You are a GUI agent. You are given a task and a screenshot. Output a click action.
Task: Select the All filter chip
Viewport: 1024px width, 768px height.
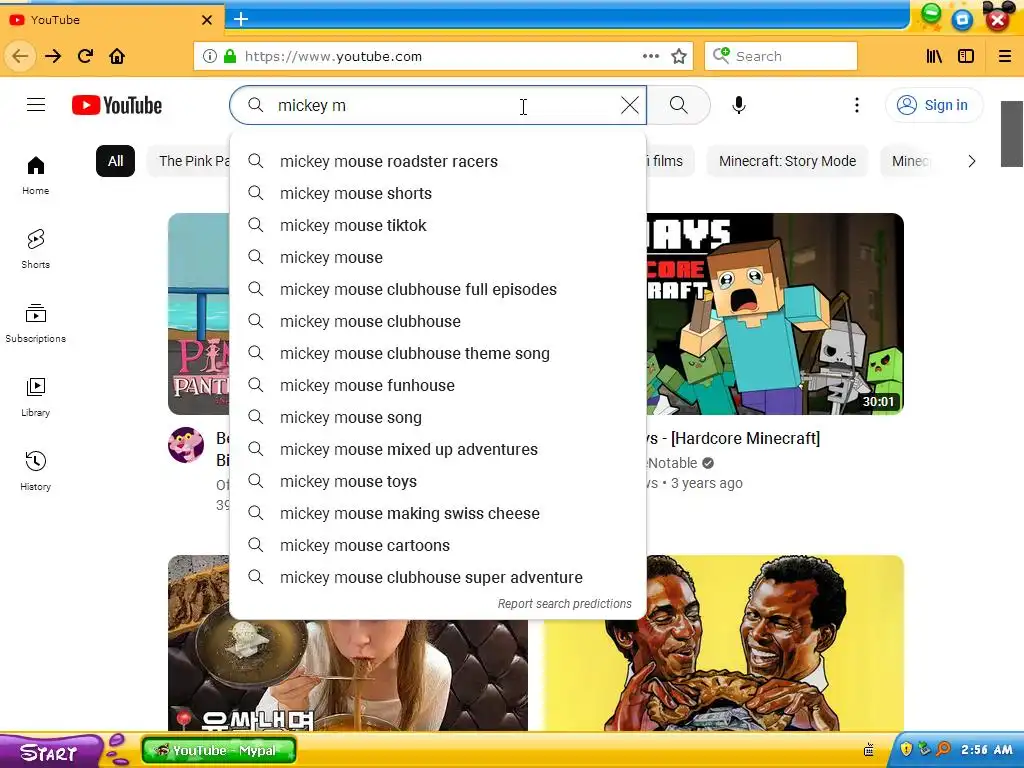(x=116, y=161)
